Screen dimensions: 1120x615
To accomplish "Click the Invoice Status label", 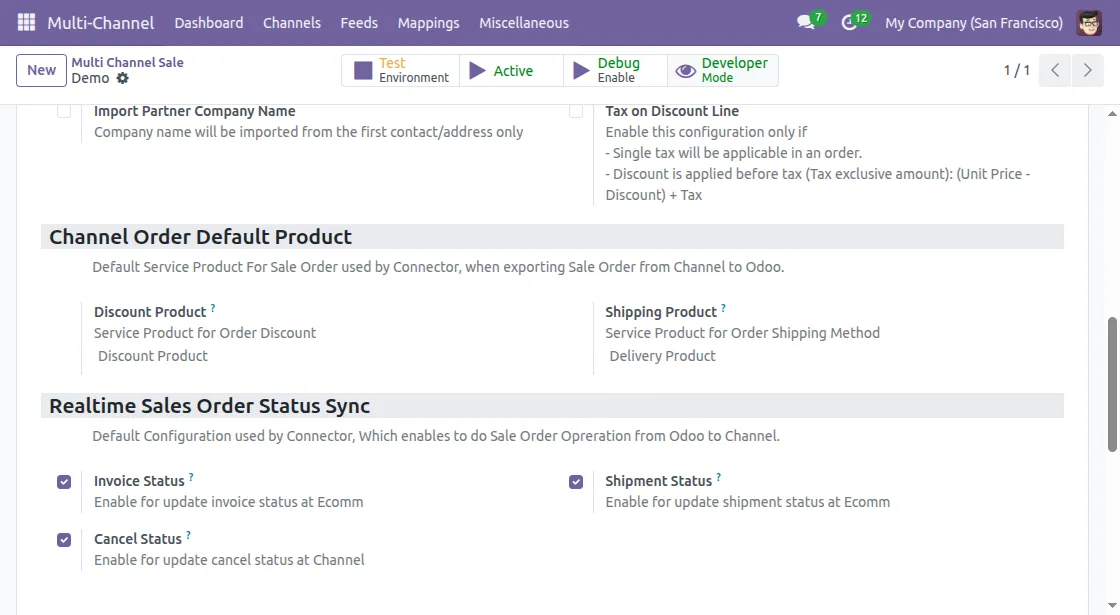I will 139,481.
